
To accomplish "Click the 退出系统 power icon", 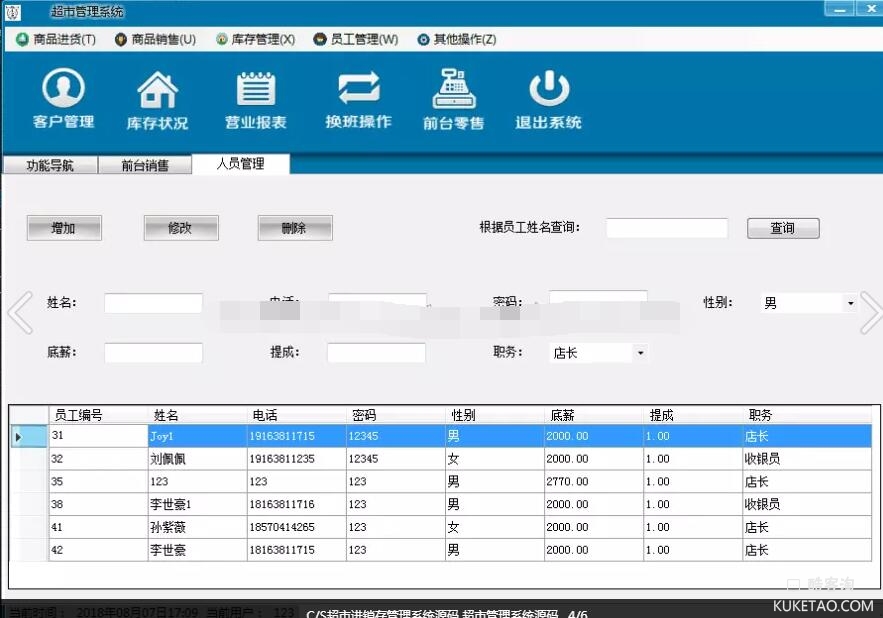I will [x=548, y=100].
